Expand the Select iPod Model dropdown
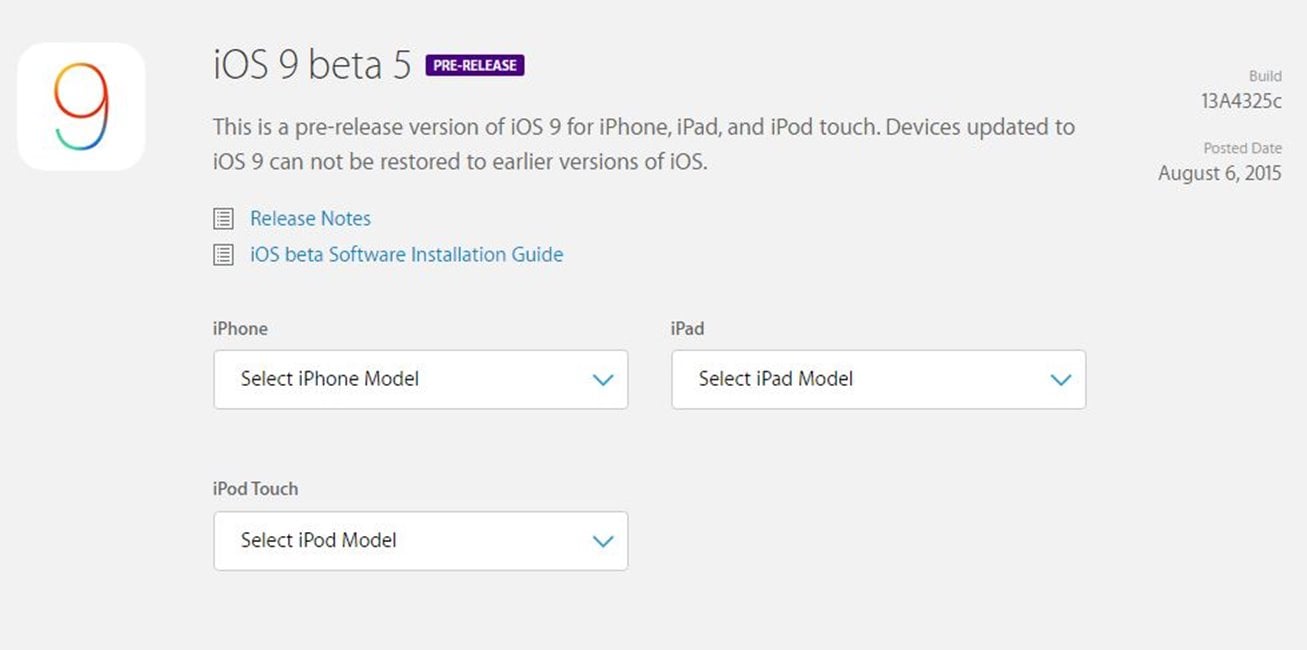 (x=421, y=541)
